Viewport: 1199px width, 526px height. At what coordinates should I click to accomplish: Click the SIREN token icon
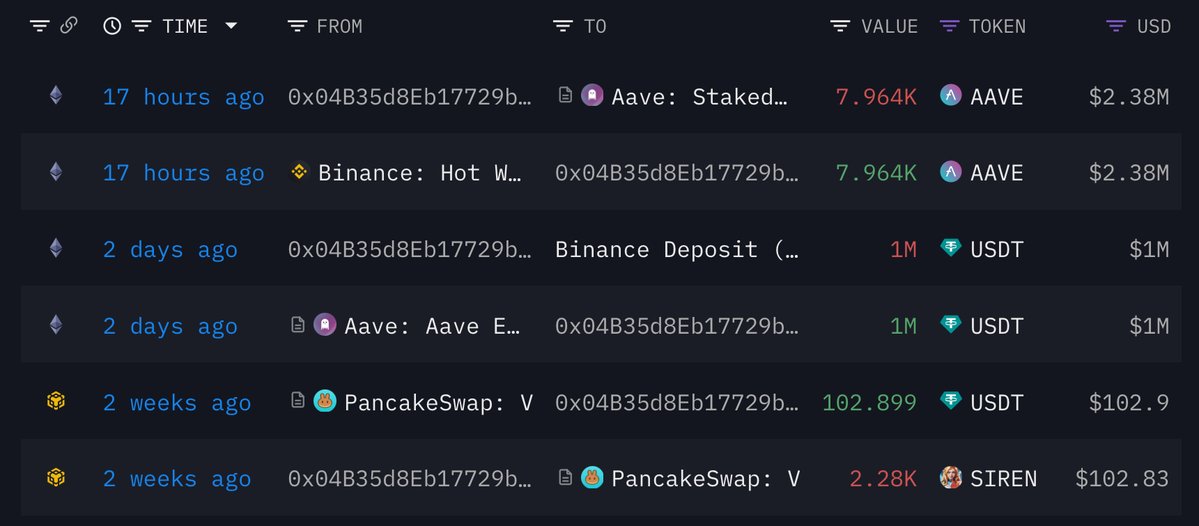pos(950,478)
